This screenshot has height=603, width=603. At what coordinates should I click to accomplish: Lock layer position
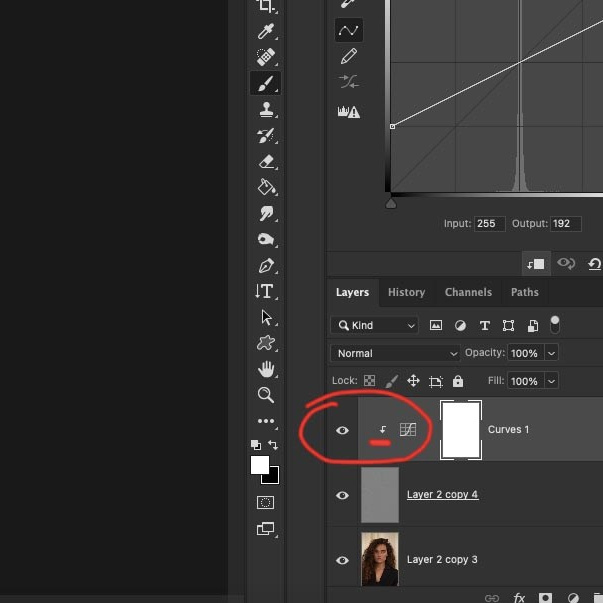coord(413,381)
